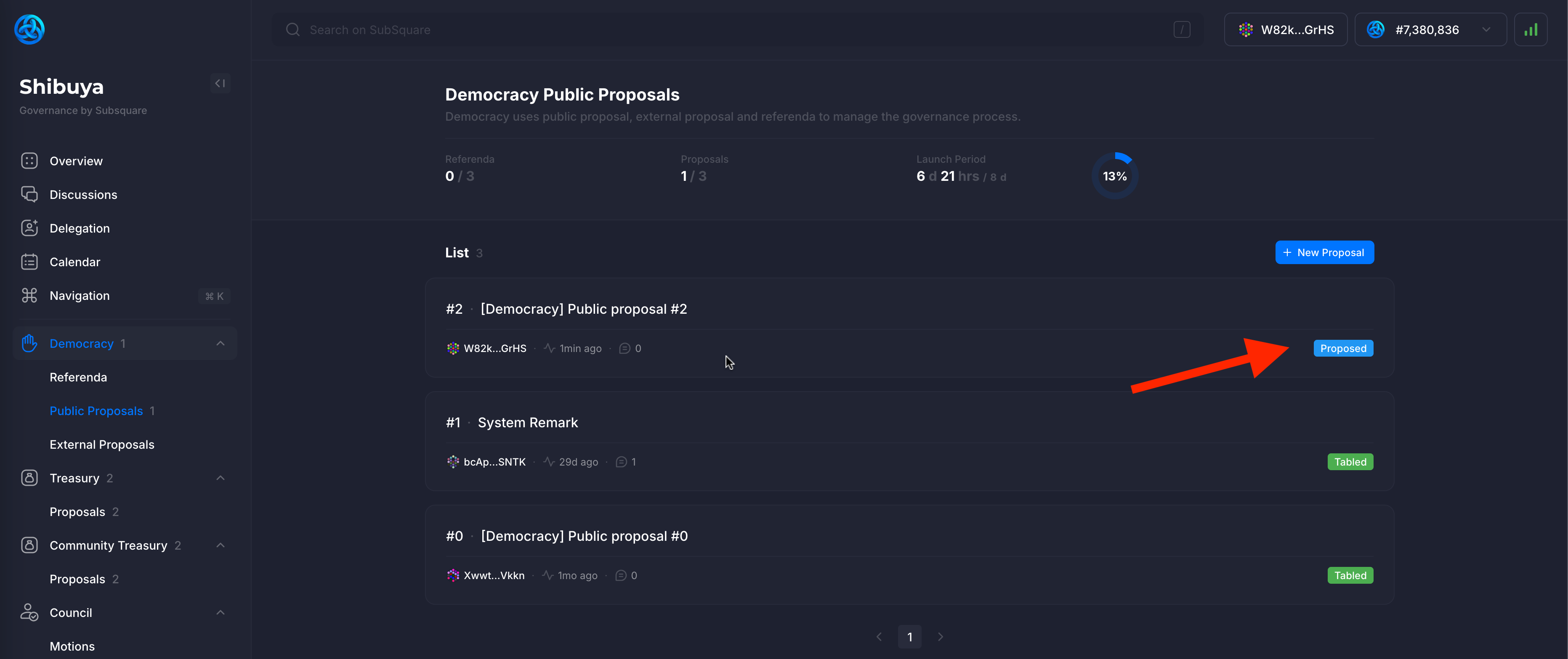Focus the Search on SubSquare field
The height and width of the screenshot is (659, 1568).
point(731,30)
